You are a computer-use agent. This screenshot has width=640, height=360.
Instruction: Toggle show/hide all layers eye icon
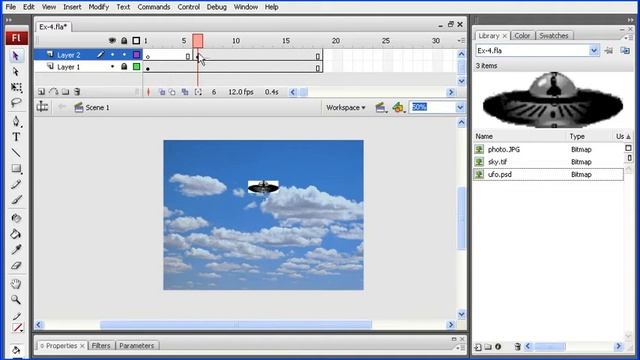[112, 41]
